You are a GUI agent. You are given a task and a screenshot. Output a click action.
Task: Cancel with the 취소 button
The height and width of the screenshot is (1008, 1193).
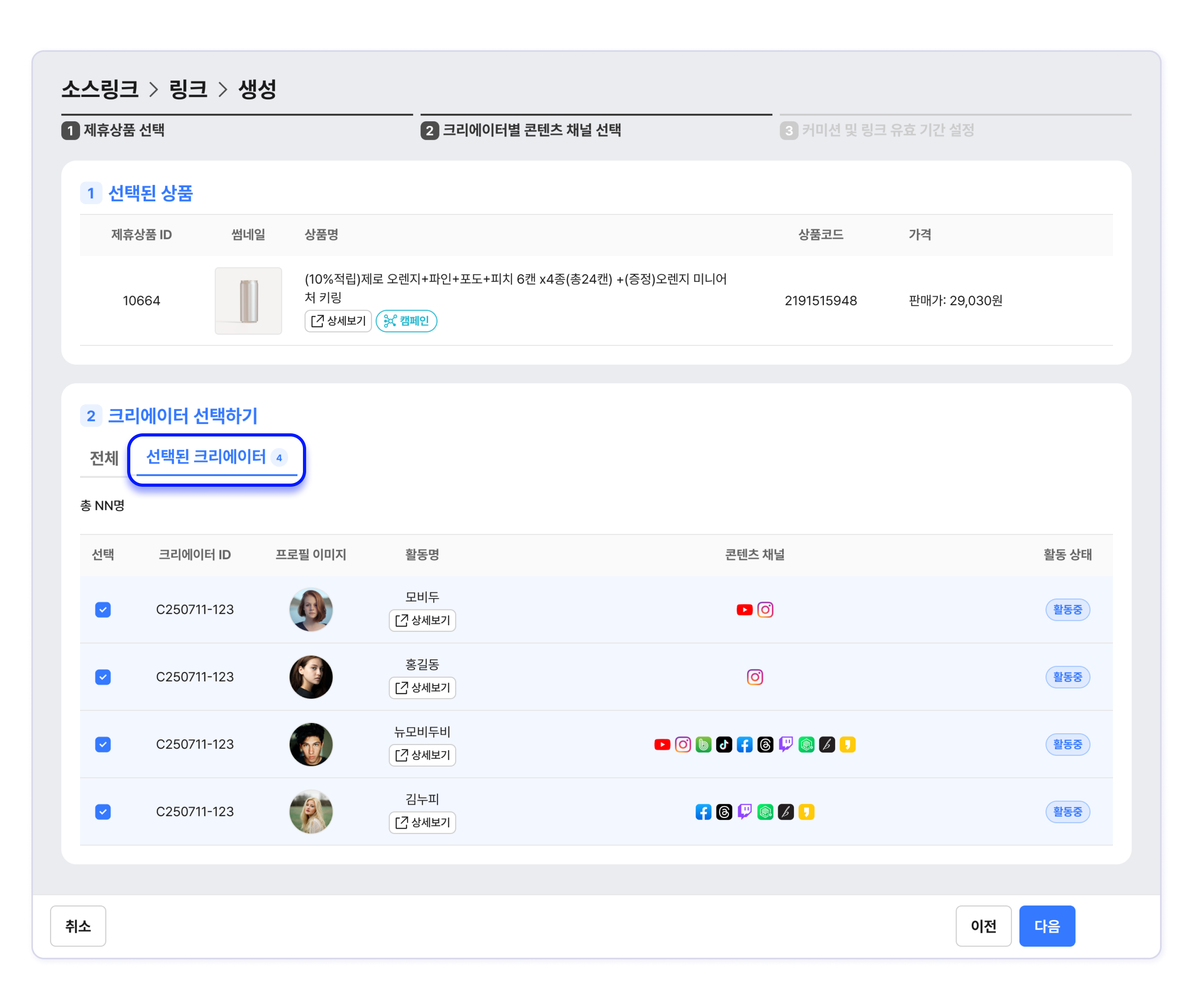(78, 926)
